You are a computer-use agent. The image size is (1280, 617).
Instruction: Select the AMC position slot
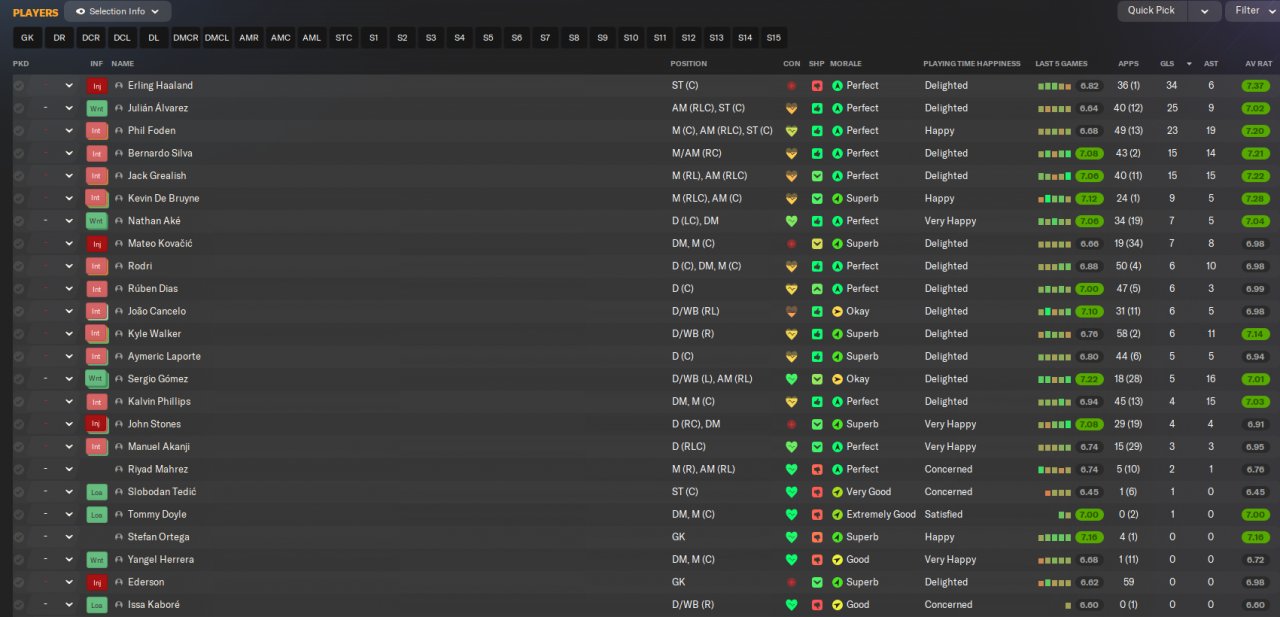(x=281, y=38)
